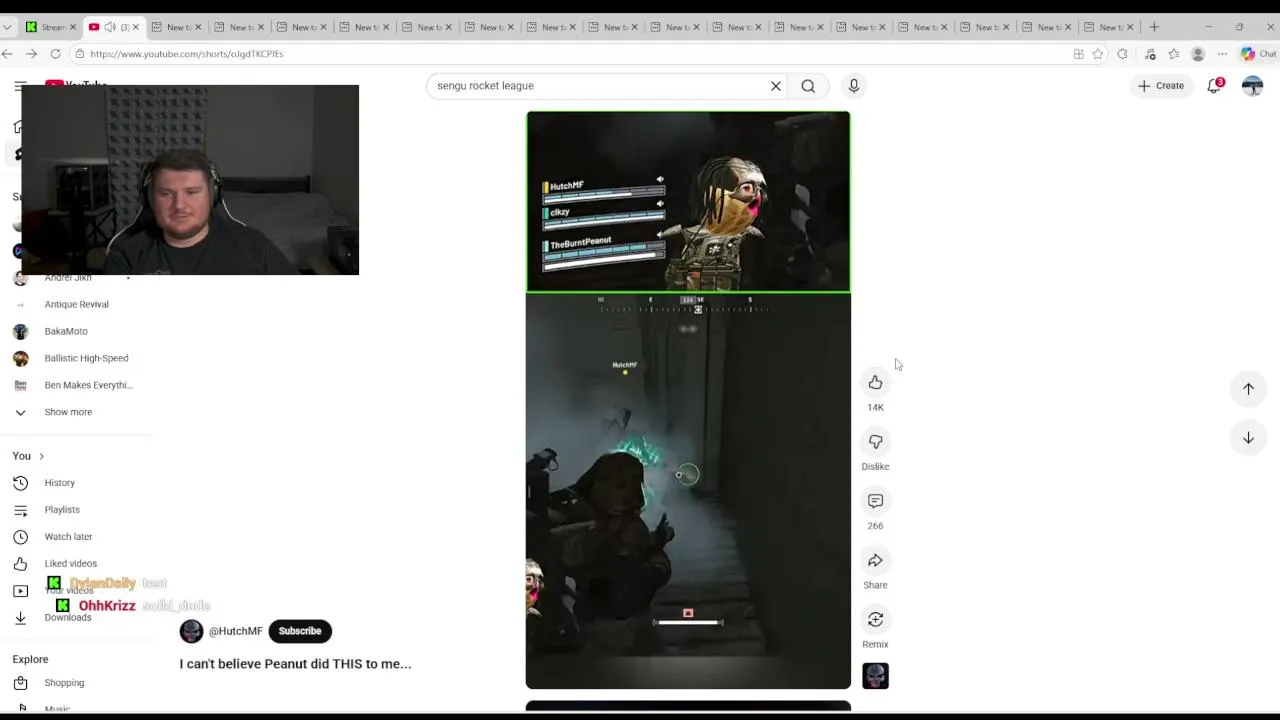Expand the You section chevron
This screenshot has height=720, width=1280.
coord(41,456)
